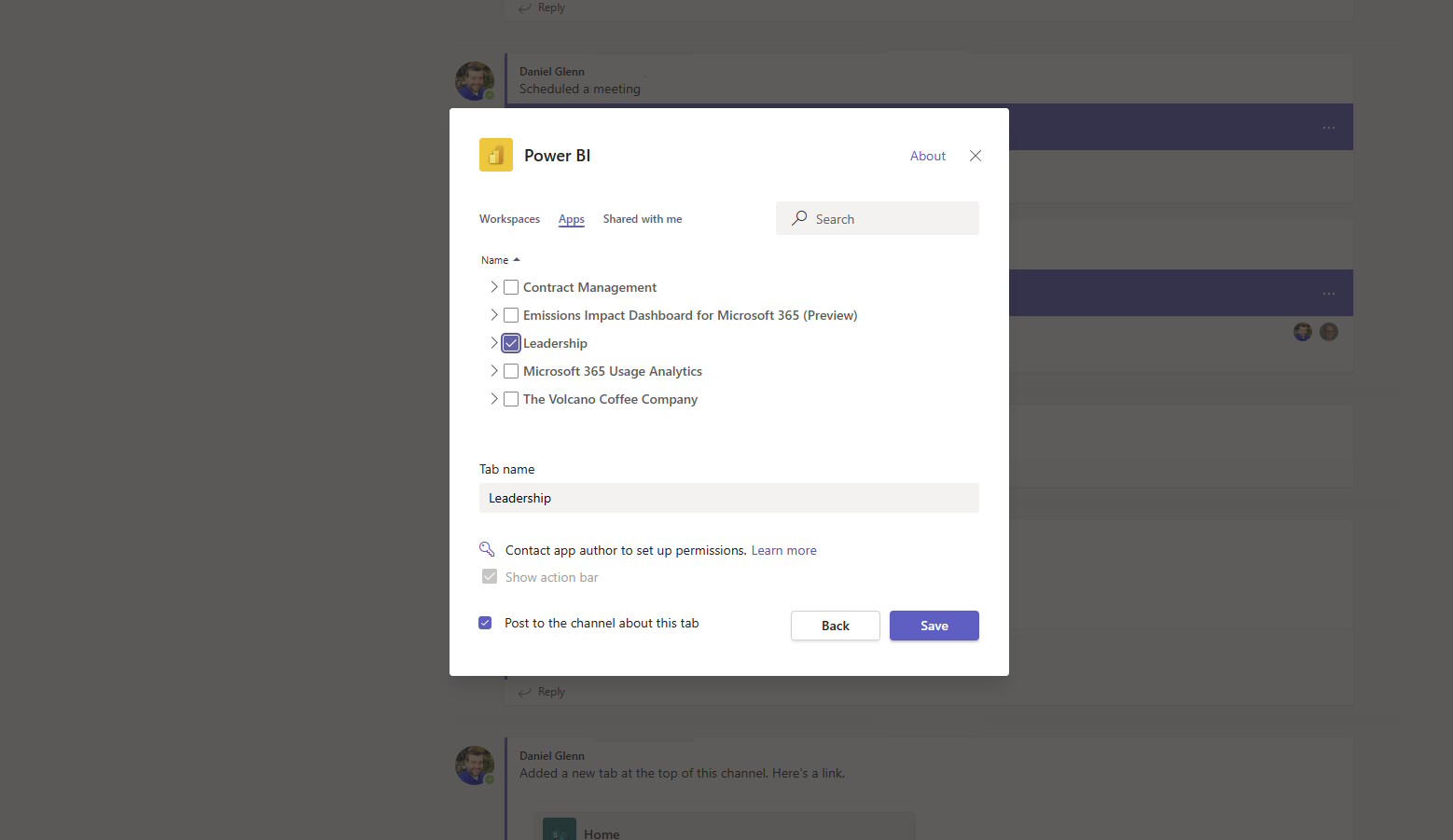Open the Shared with me tab

pyautogui.click(x=642, y=218)
